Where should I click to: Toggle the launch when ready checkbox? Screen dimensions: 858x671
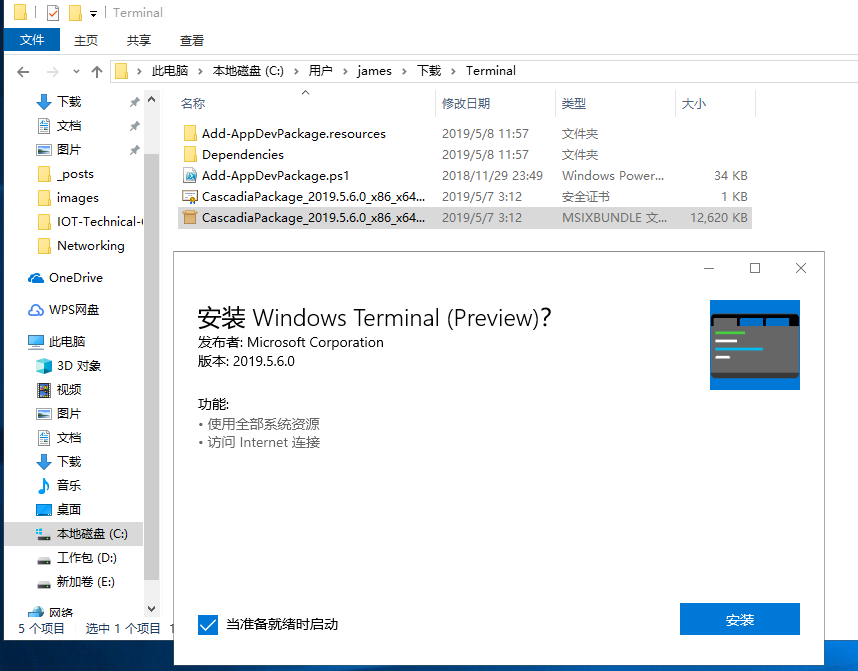click(208, 624)
